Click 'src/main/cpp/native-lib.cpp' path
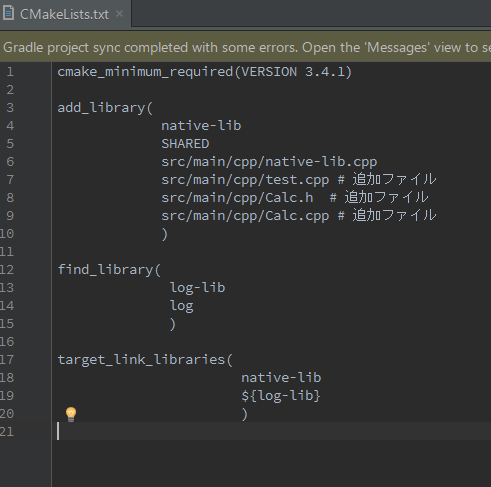The image size is (491, 487). tap(269, 162)
